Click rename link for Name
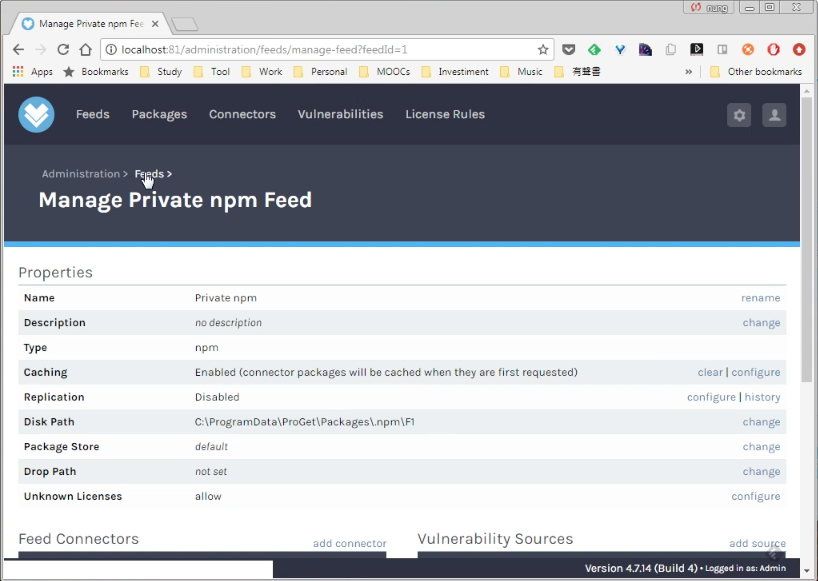Image resolution: width=818 pixels, height=581 pixels. (x=761, y=298)
